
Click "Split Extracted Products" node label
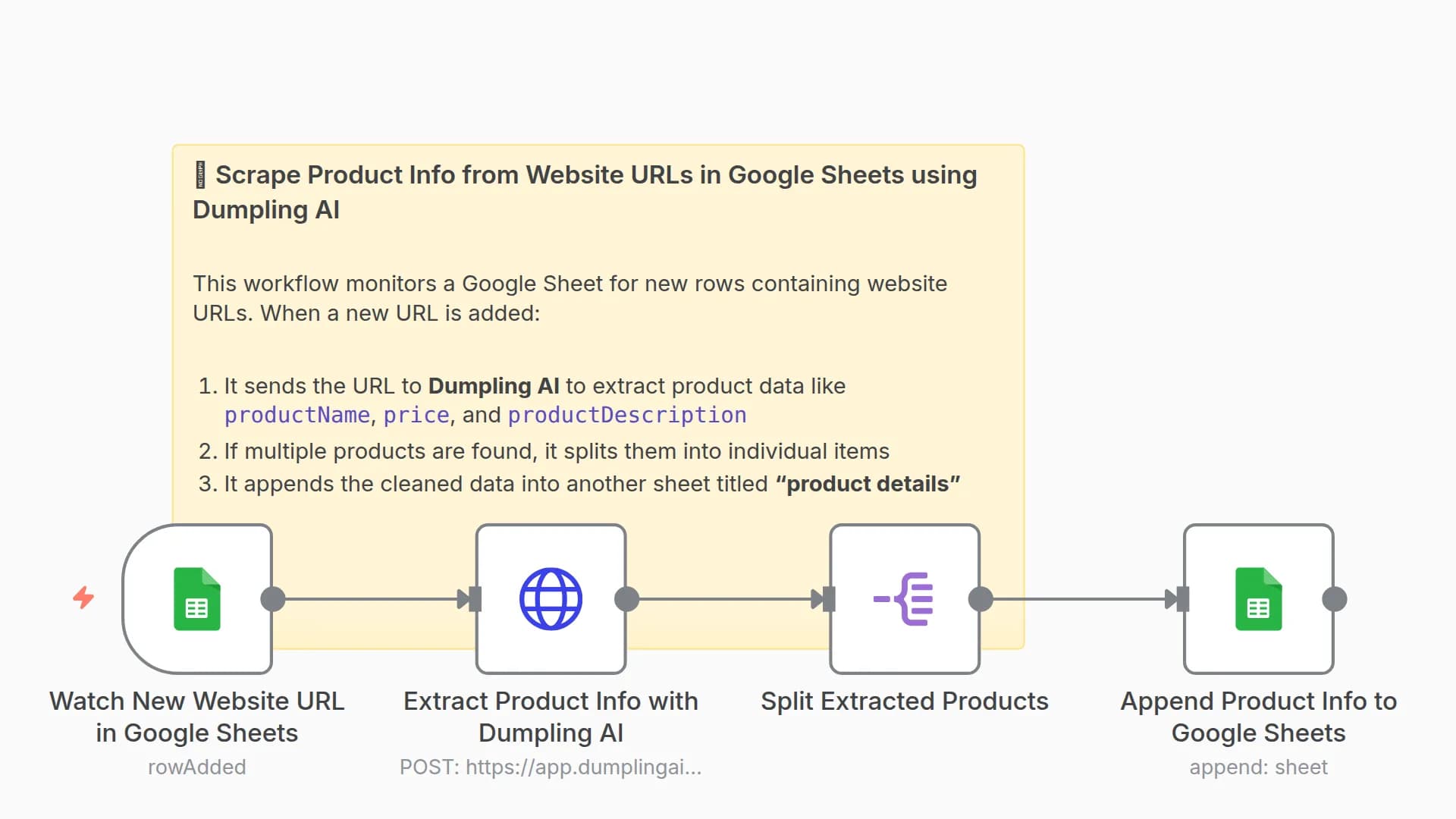point(904,701)
